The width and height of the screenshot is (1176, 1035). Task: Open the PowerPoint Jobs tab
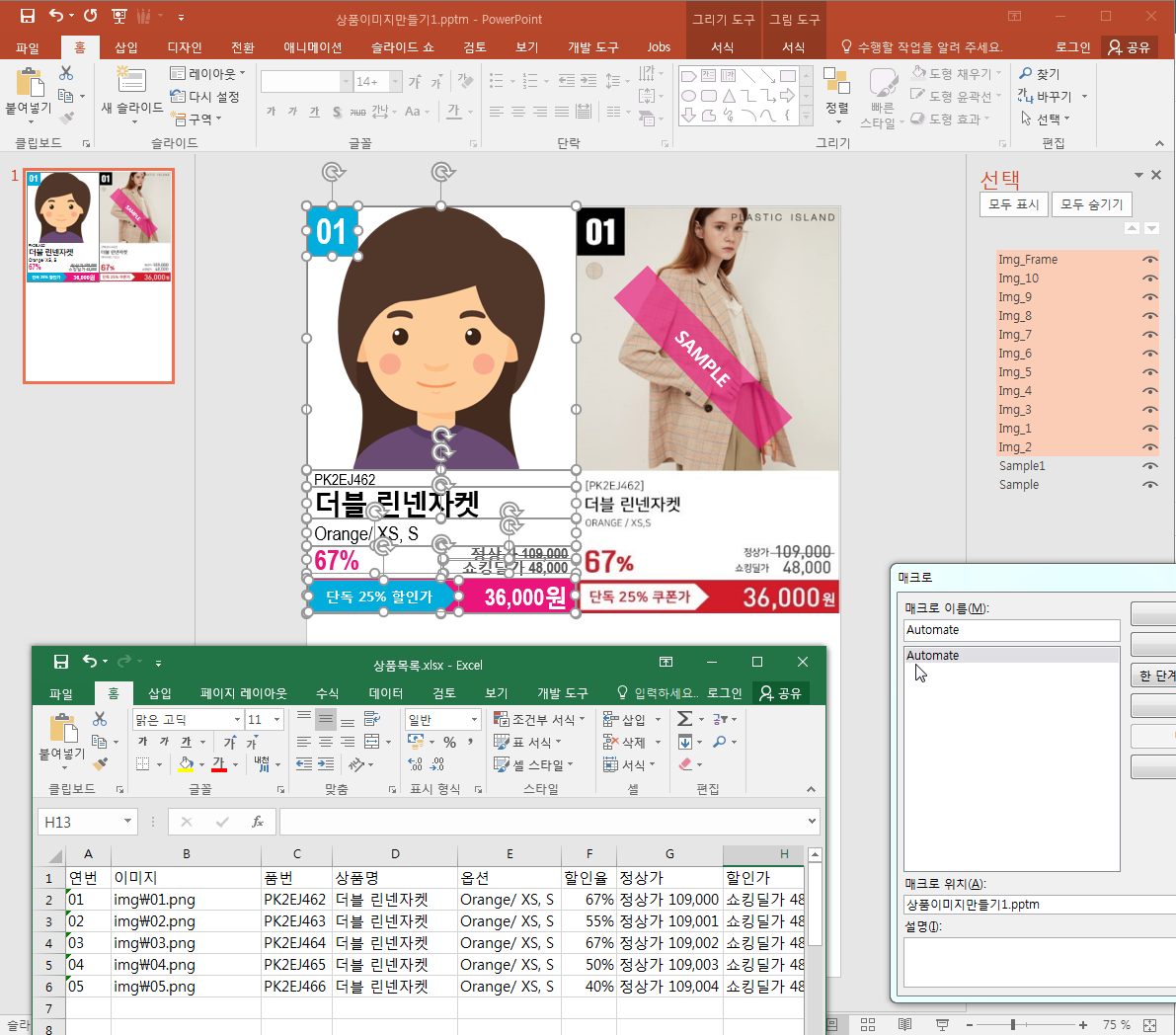coord(659,47)
